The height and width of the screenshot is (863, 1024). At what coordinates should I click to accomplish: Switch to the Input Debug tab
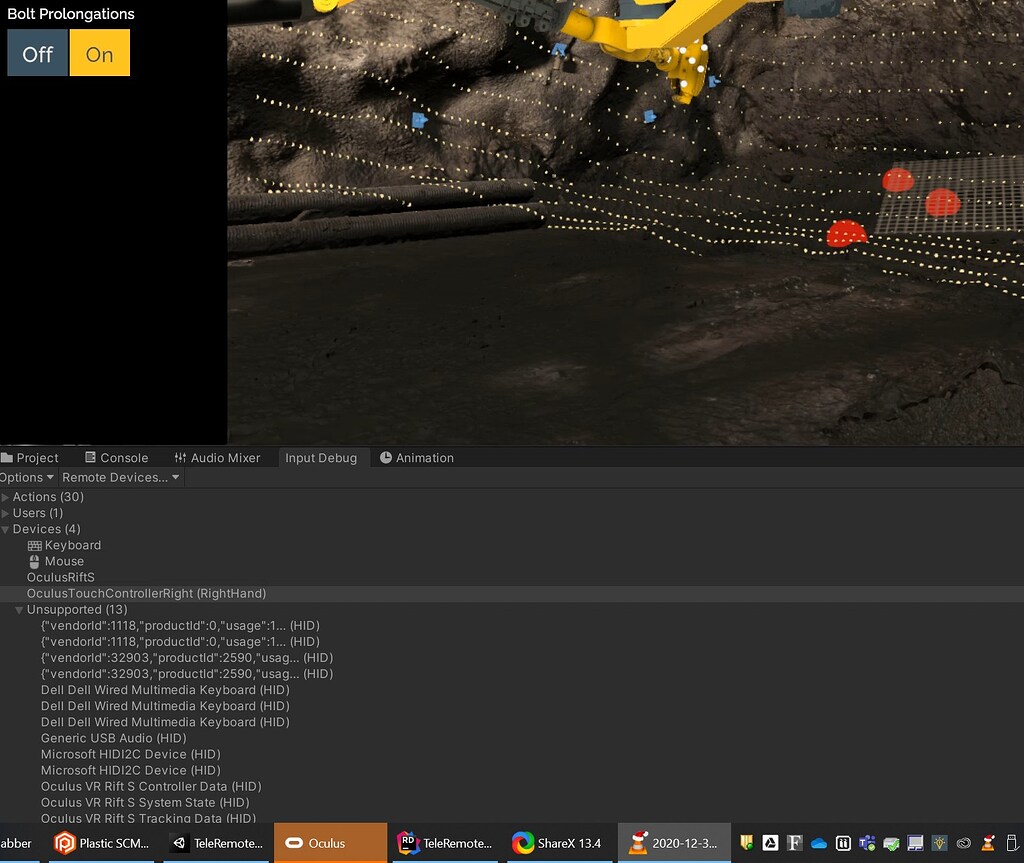(x=322, y=457)
